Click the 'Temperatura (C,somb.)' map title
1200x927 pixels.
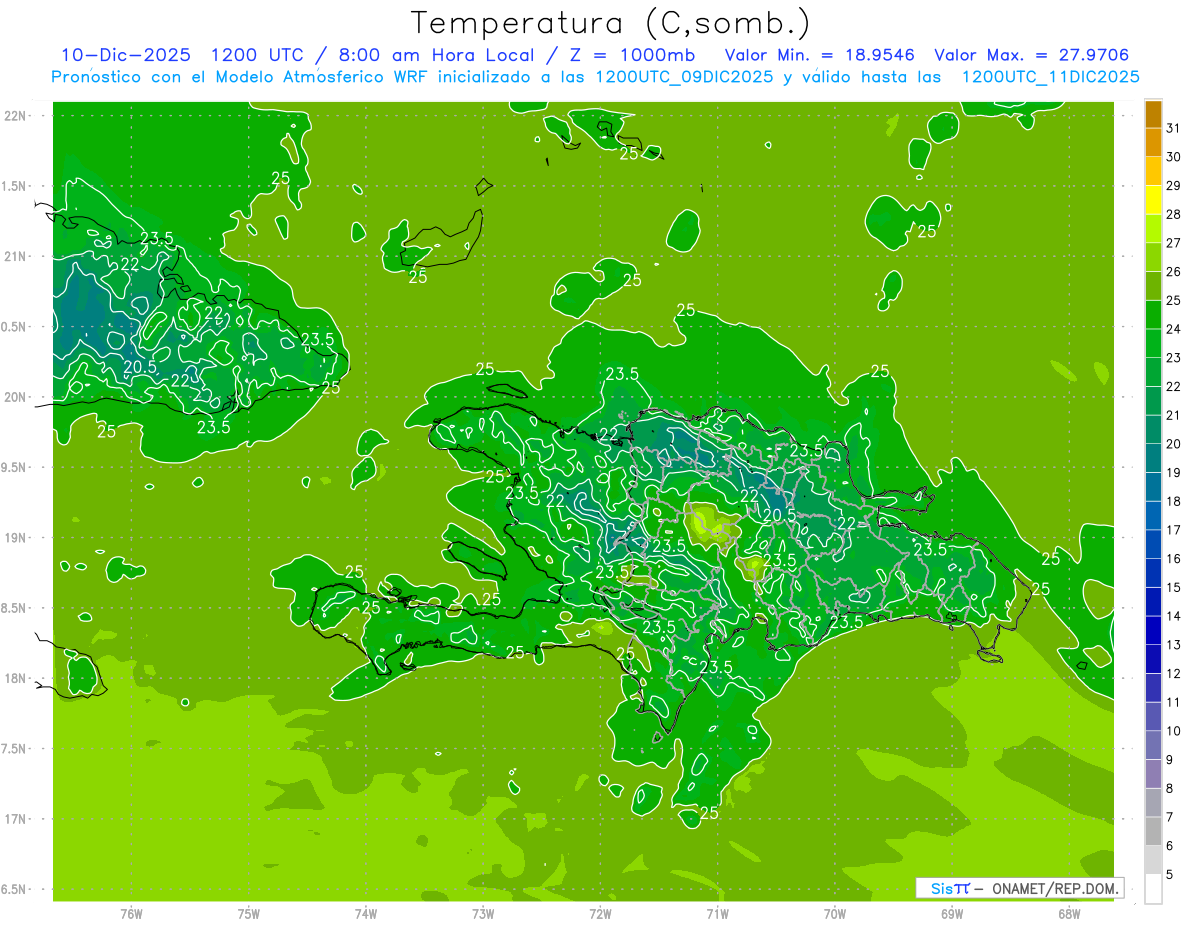coord(611,24)
